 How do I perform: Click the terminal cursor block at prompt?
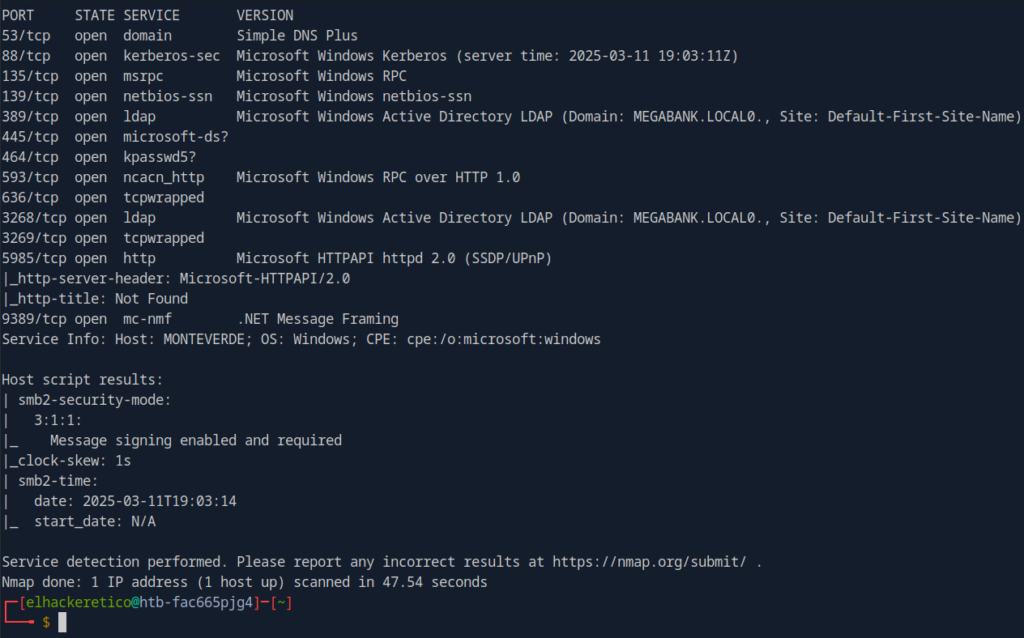62,623
